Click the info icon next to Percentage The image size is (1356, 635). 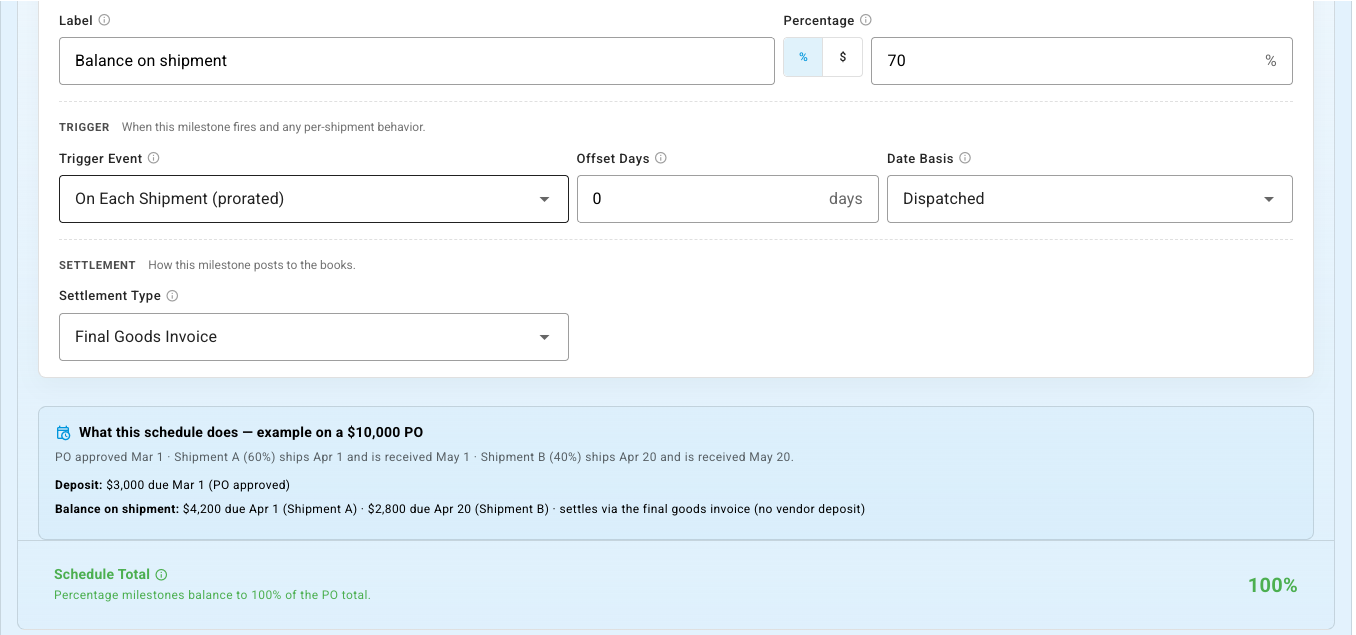866,20
